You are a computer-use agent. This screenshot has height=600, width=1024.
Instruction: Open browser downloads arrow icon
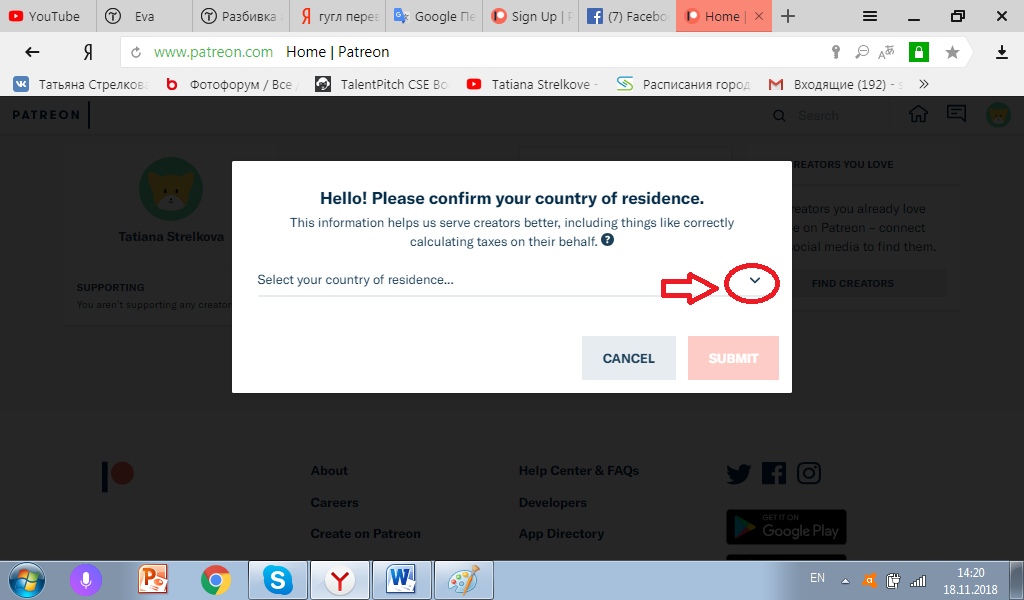(x=1002, y=52)
